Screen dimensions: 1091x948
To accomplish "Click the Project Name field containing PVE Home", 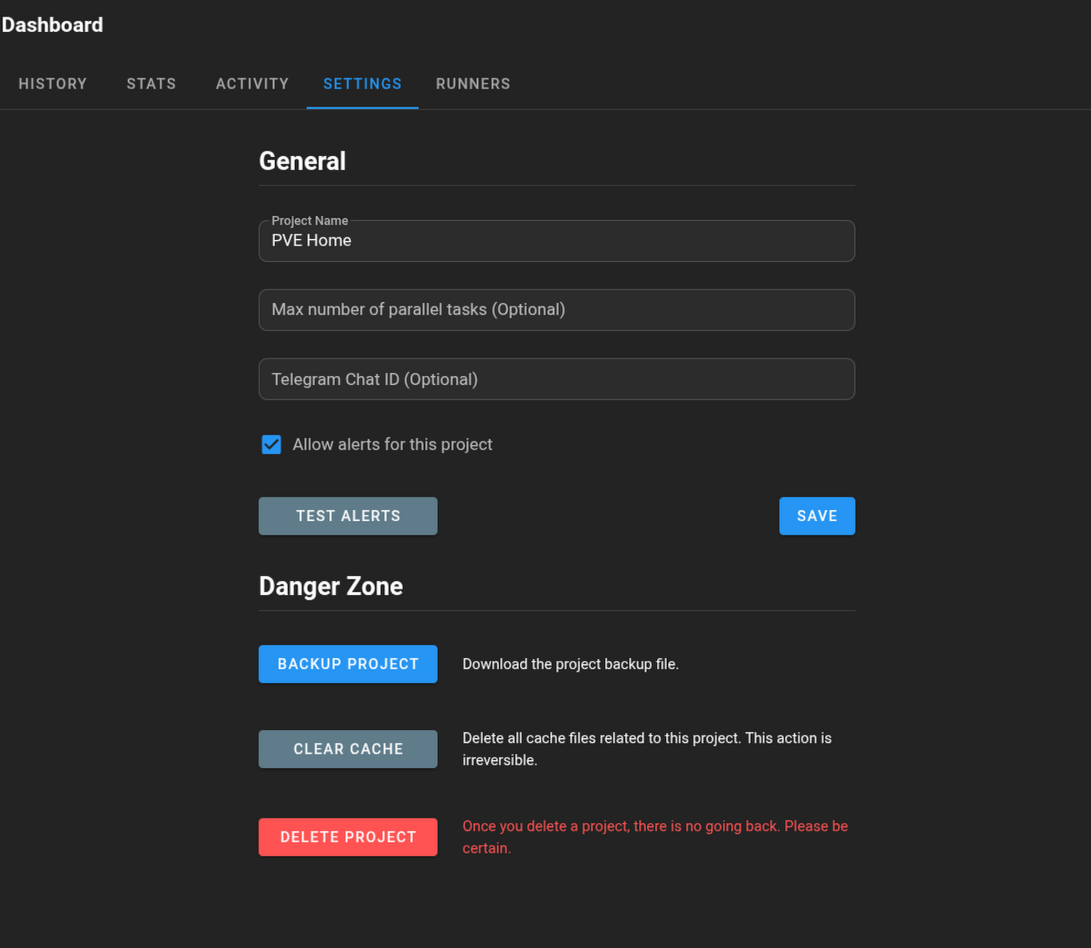I will point(556,241).
